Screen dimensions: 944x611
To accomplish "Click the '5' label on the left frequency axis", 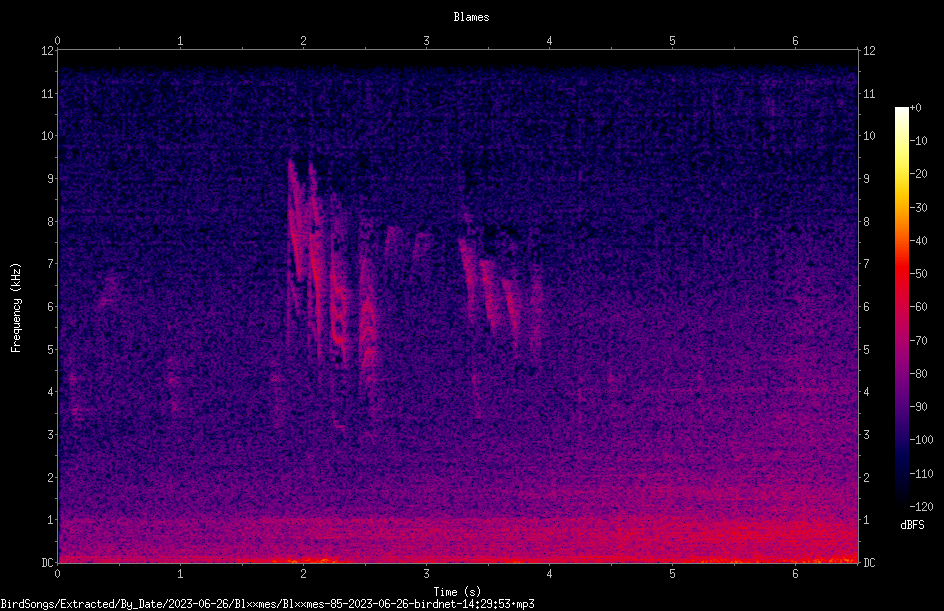I will point(51,350).
